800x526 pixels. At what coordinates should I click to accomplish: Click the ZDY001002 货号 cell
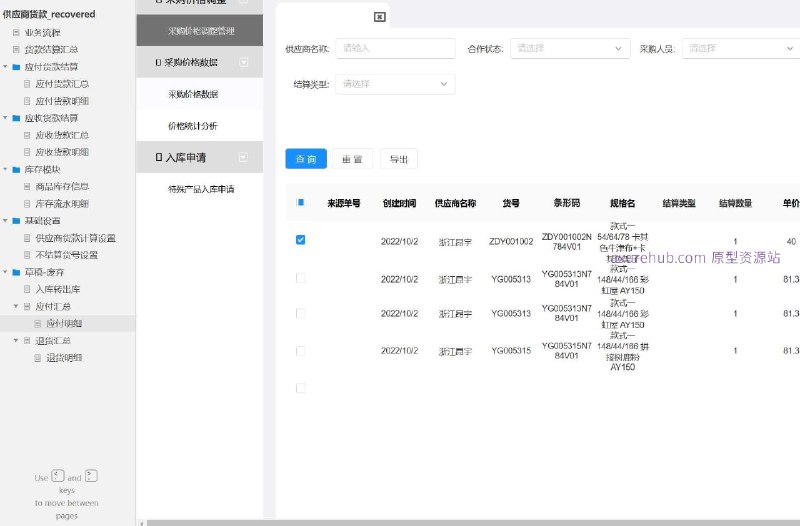point(511,241)
